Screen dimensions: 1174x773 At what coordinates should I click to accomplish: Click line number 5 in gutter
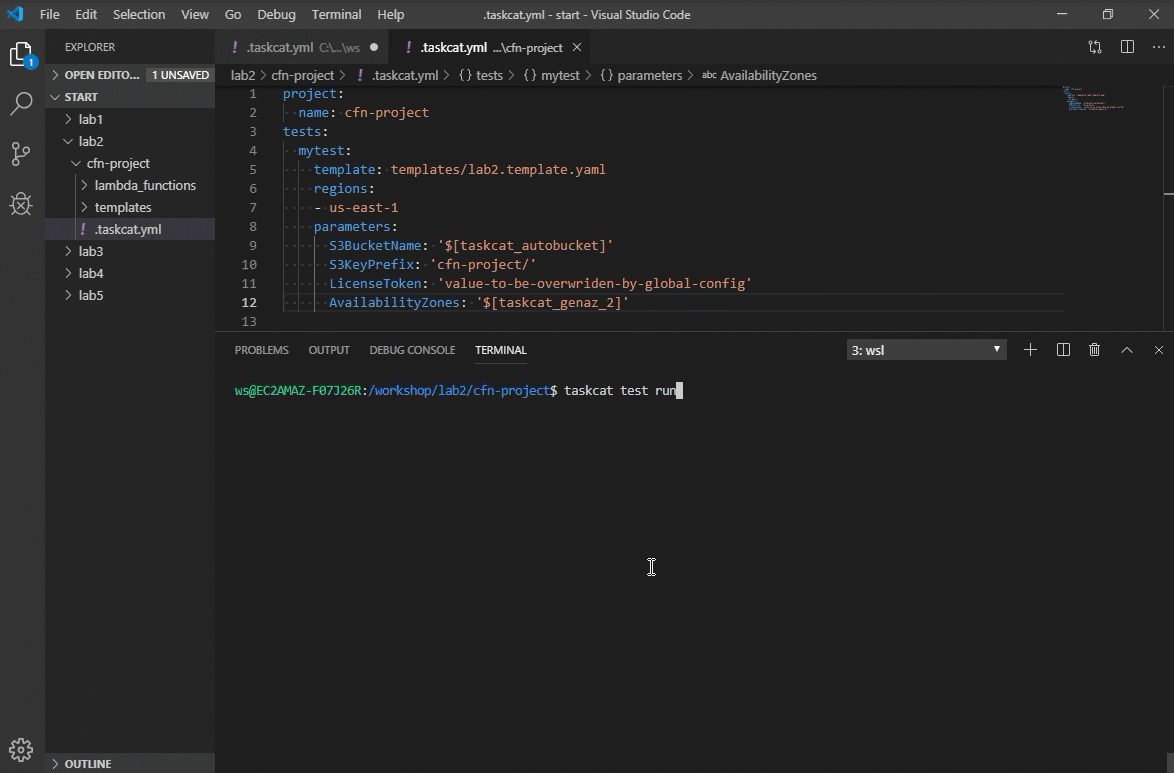click(253, 169)
